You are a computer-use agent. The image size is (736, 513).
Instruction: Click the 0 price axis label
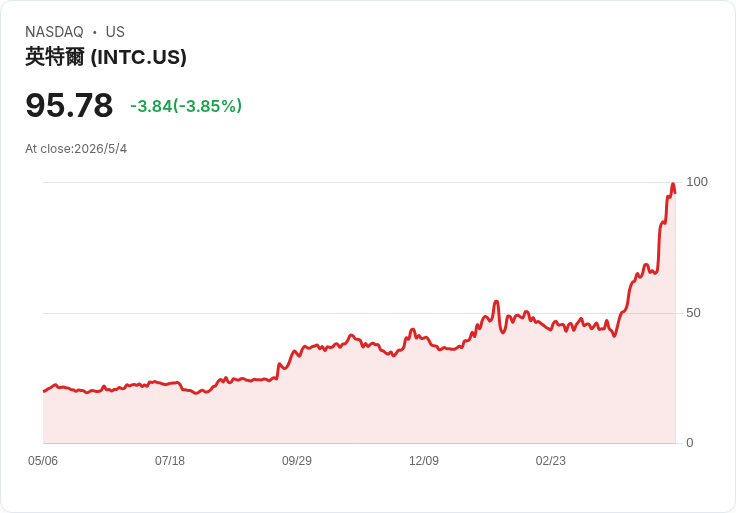tap(690, 443)
